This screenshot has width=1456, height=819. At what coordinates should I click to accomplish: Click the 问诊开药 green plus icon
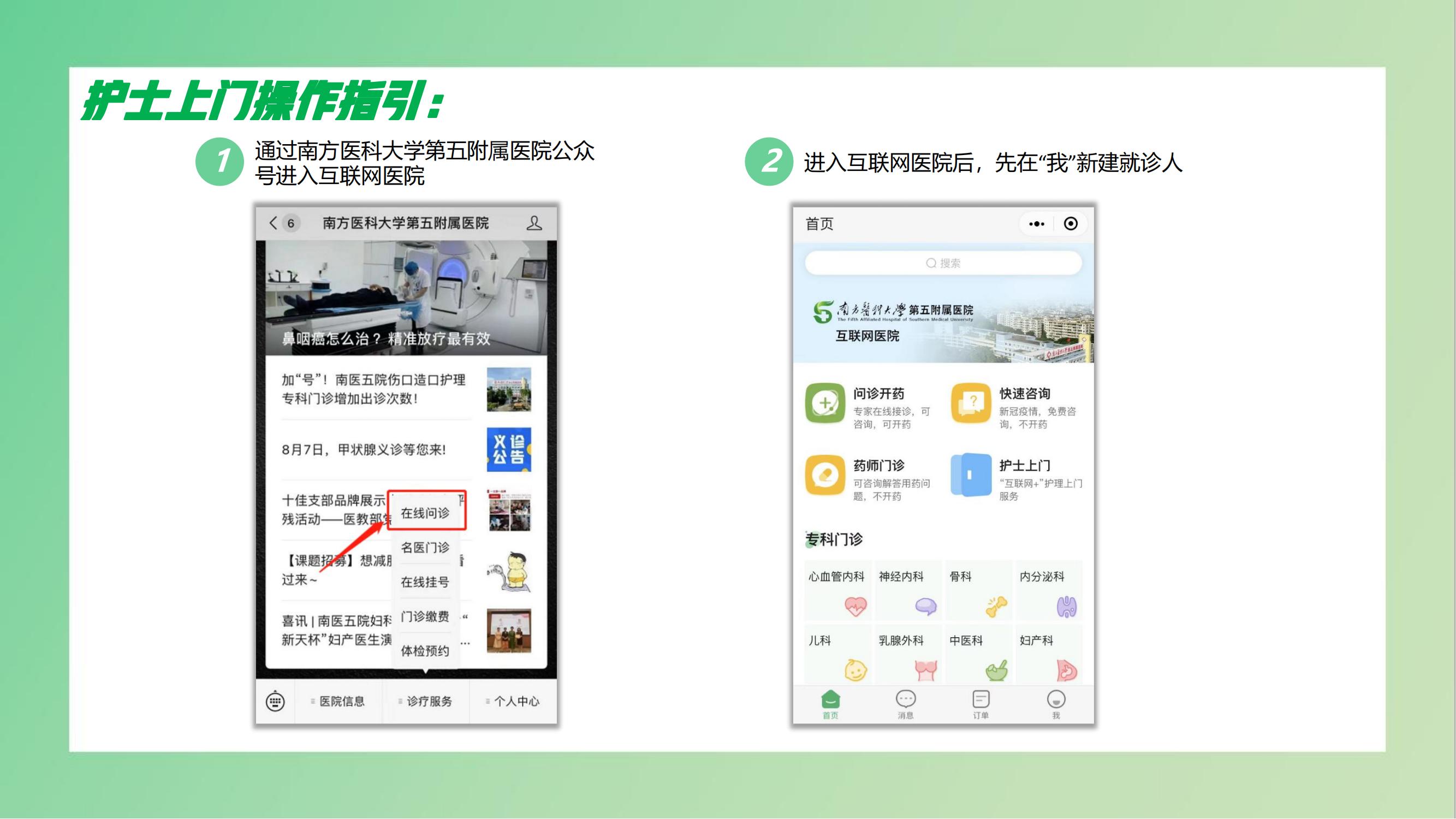[825, 403]
